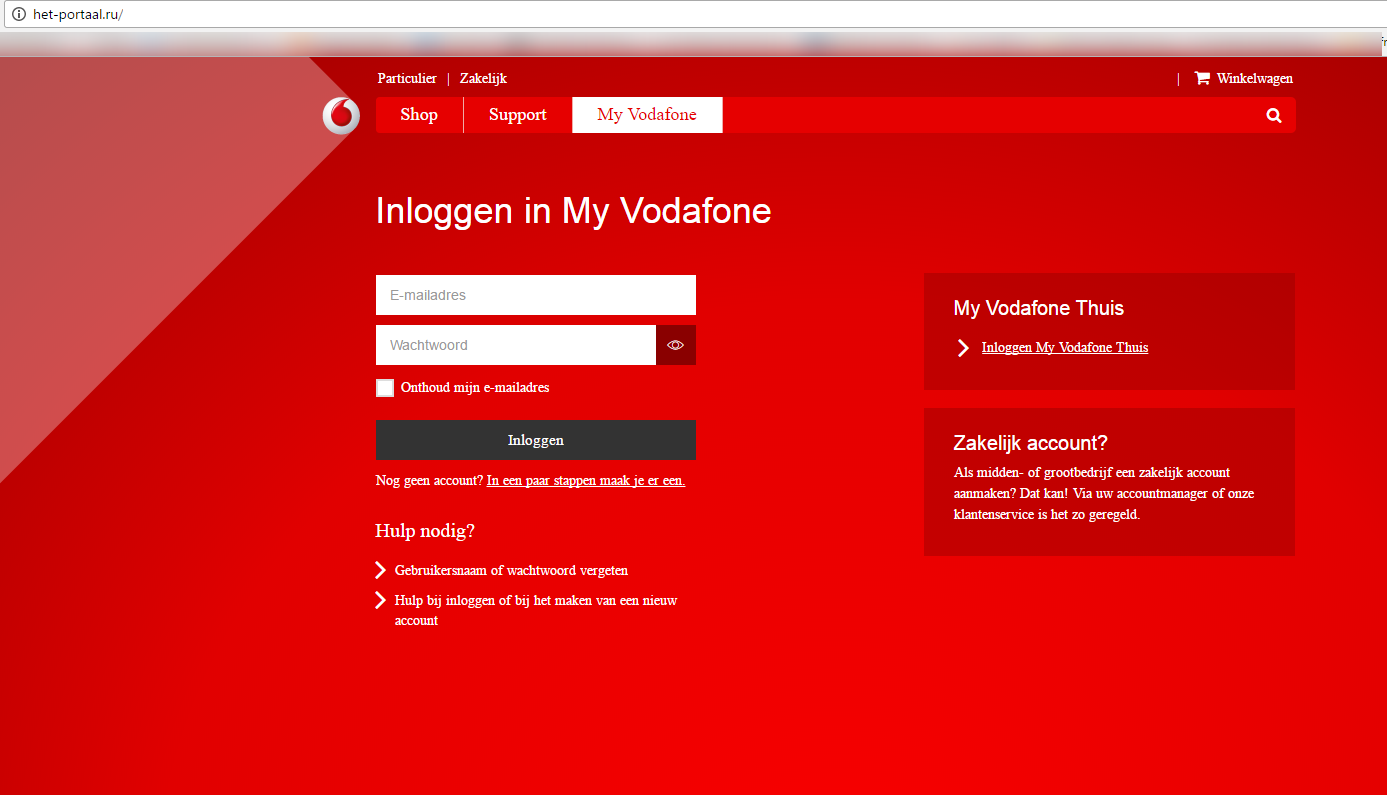This screenshot has width=1387, height=795.
Task: Open the search magnifier icon
Action: tap(1274, 115)
